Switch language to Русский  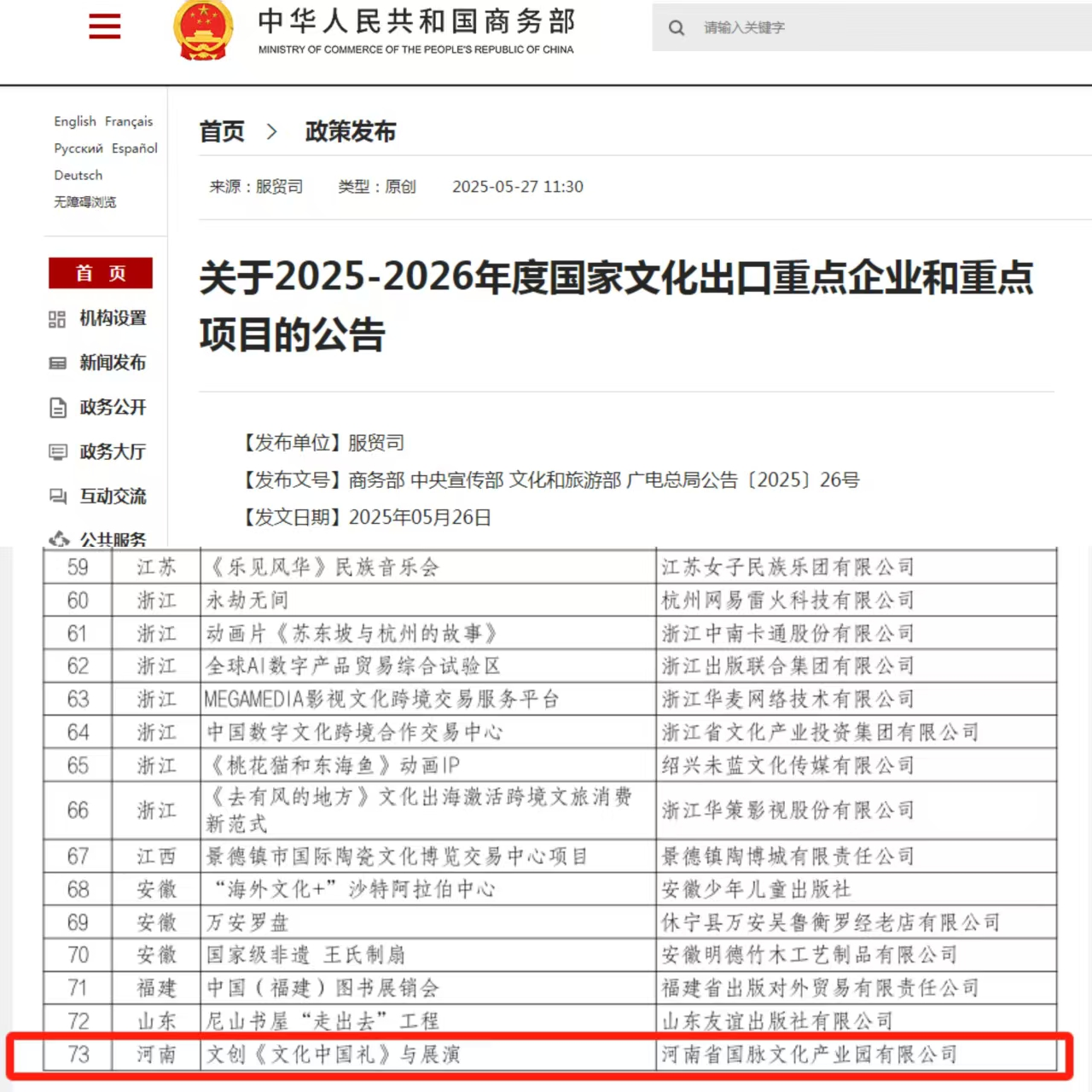tap(78, 148)
